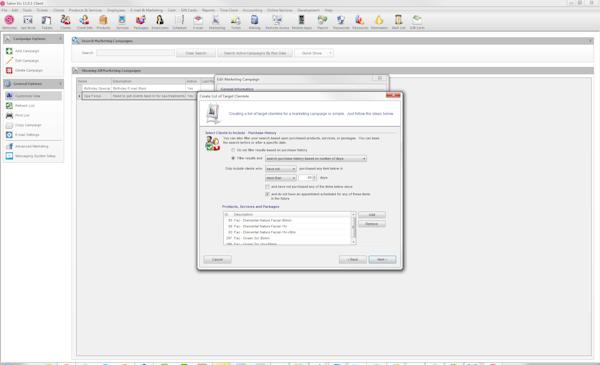Click Copy Campaign in the sidebar
Screen dimensions: 600x365
[28, 125]
